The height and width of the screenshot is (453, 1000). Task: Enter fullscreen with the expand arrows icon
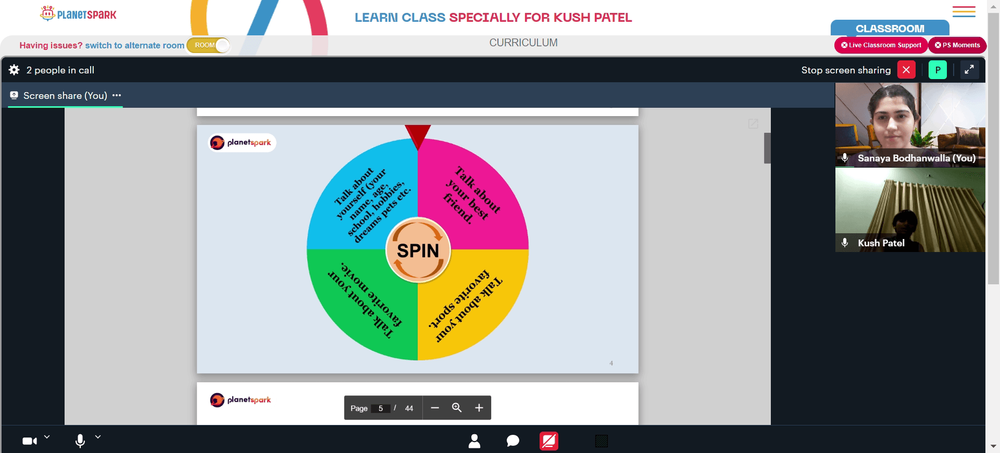[969, 70]
